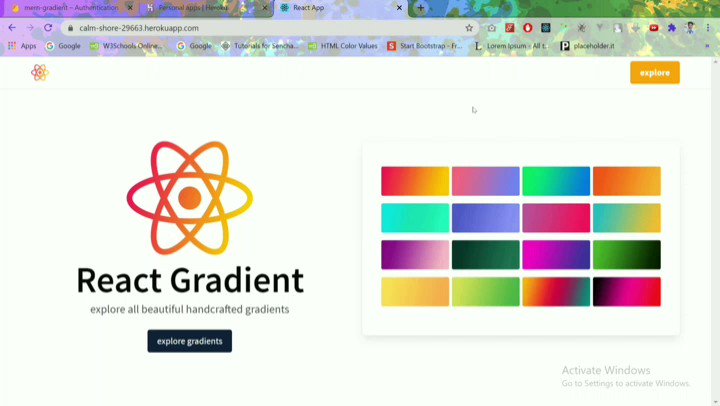Click the React Gradient heading text
720x406 pixels.
190,280
